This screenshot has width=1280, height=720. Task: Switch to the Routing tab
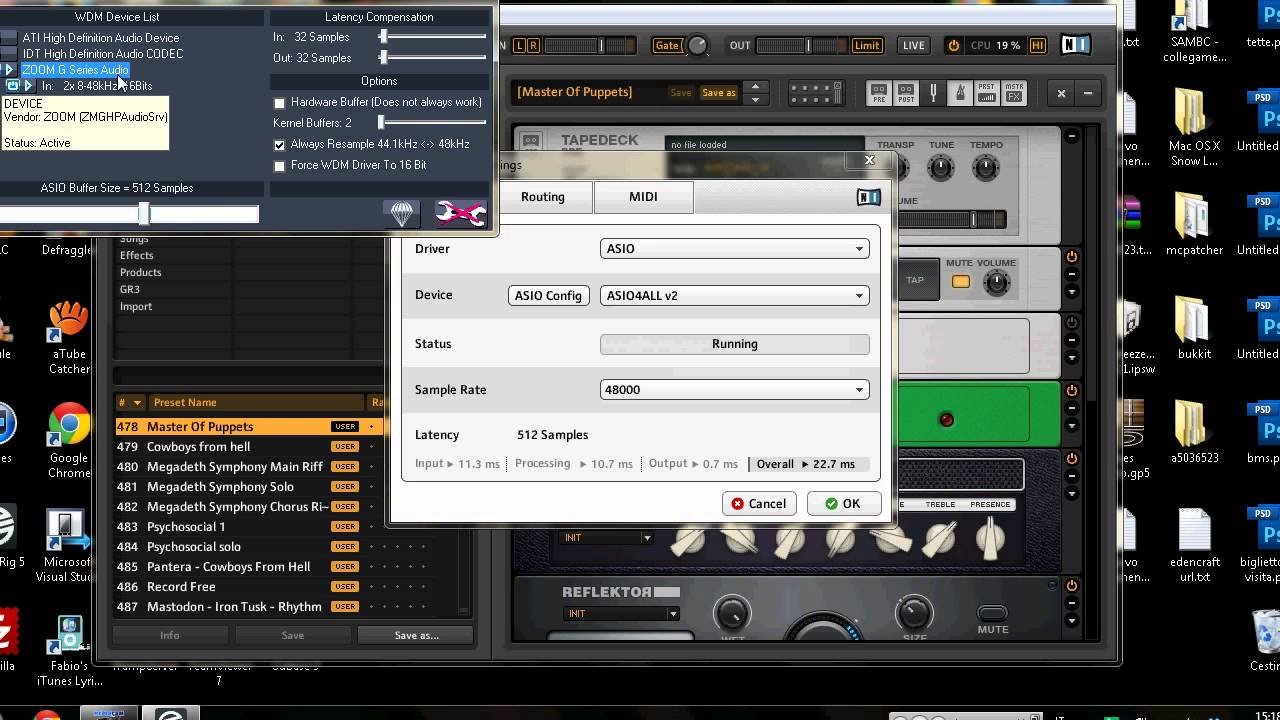pos(543,197)
